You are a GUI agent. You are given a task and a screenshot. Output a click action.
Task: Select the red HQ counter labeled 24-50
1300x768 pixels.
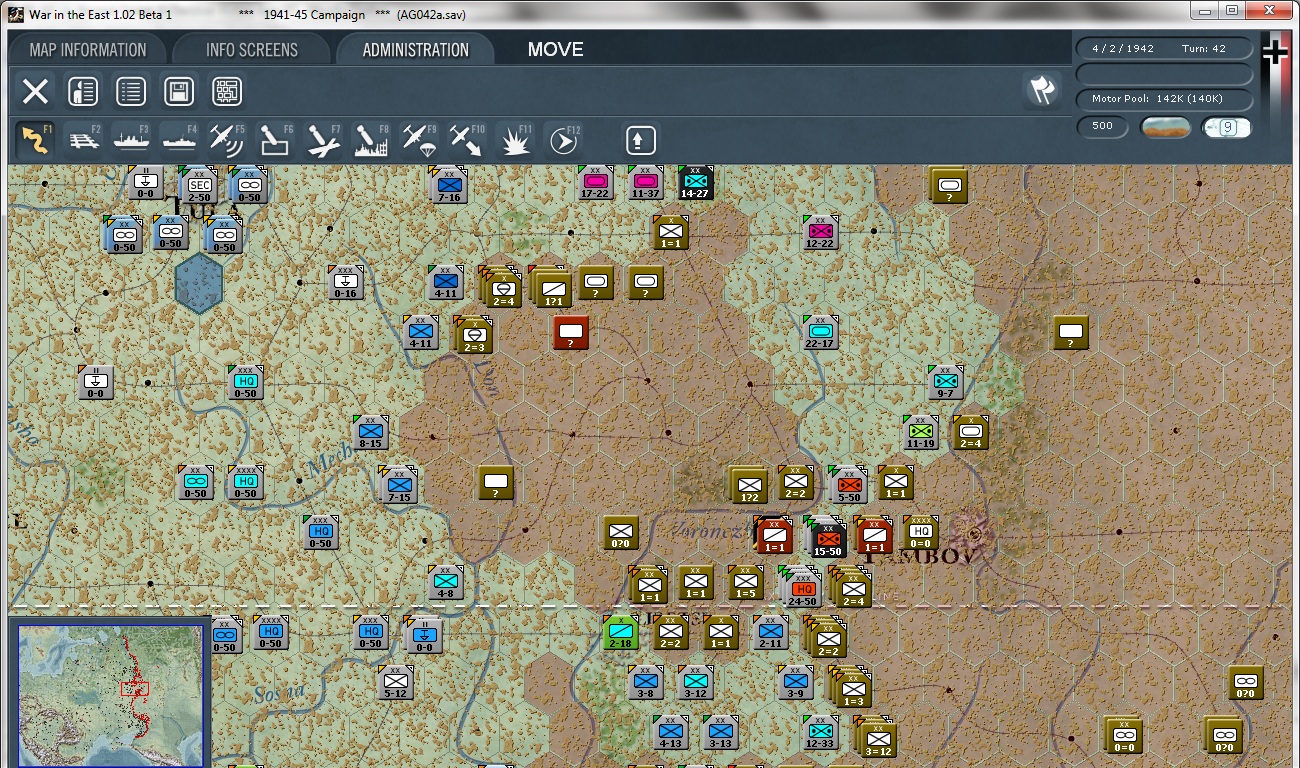pos(802,588)
